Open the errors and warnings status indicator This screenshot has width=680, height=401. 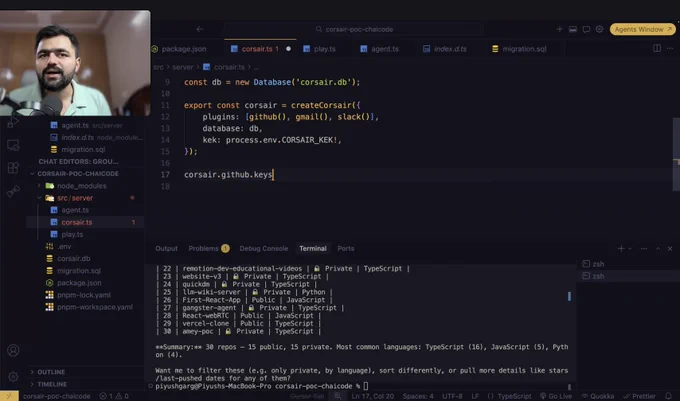pos(114,396)
